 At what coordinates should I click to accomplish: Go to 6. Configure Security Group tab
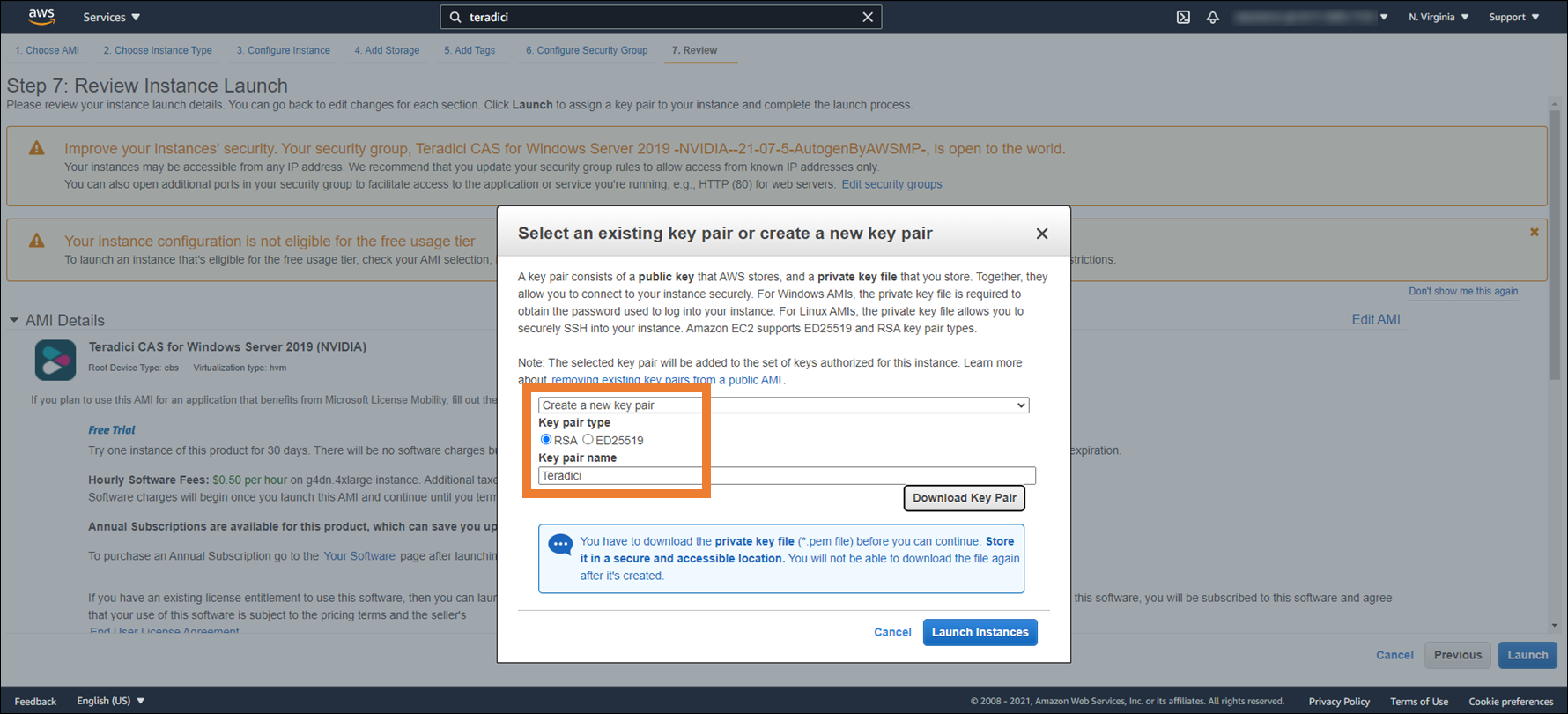[587, 50]
